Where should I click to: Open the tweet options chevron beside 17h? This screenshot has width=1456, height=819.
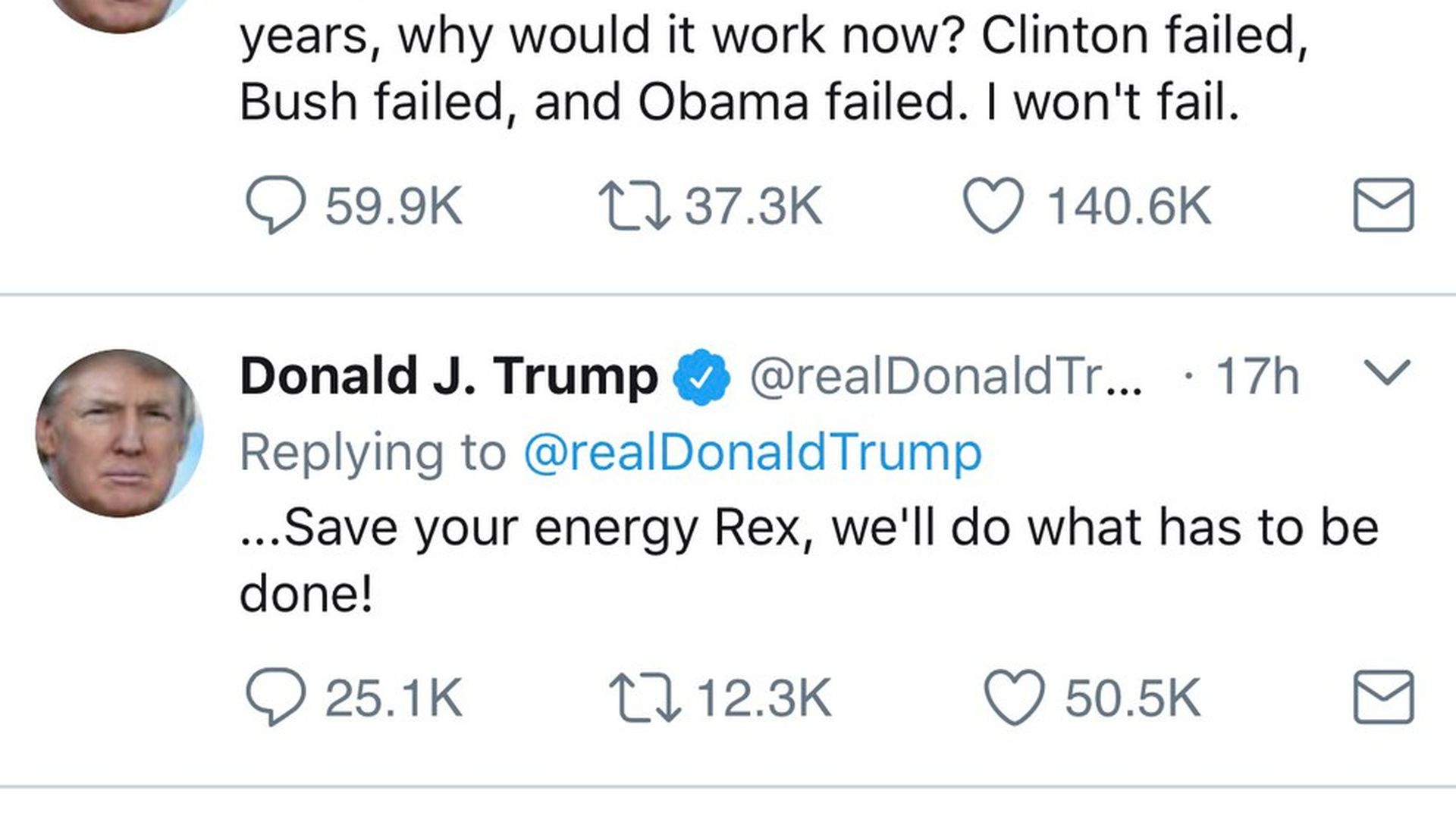(1386, 373)
